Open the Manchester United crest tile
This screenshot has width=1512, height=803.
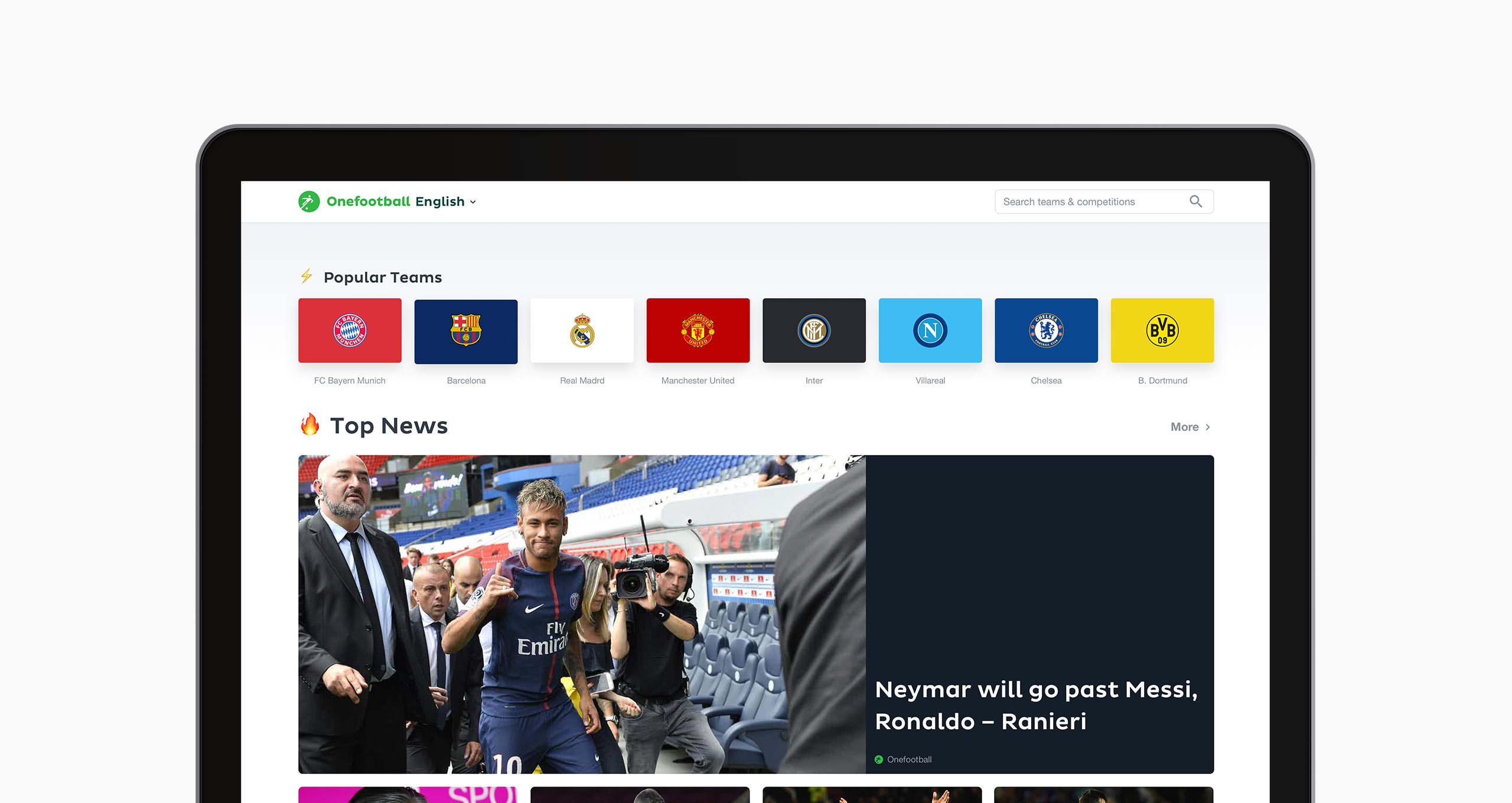698,330
